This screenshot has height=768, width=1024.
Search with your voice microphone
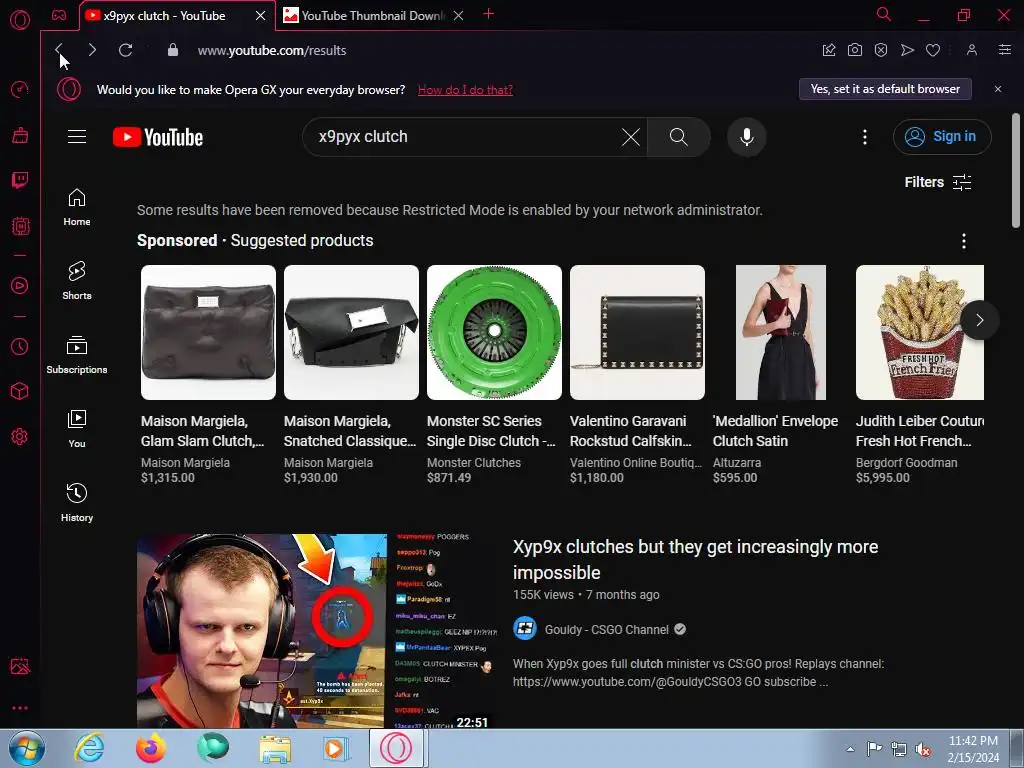(x=747, y=137)
